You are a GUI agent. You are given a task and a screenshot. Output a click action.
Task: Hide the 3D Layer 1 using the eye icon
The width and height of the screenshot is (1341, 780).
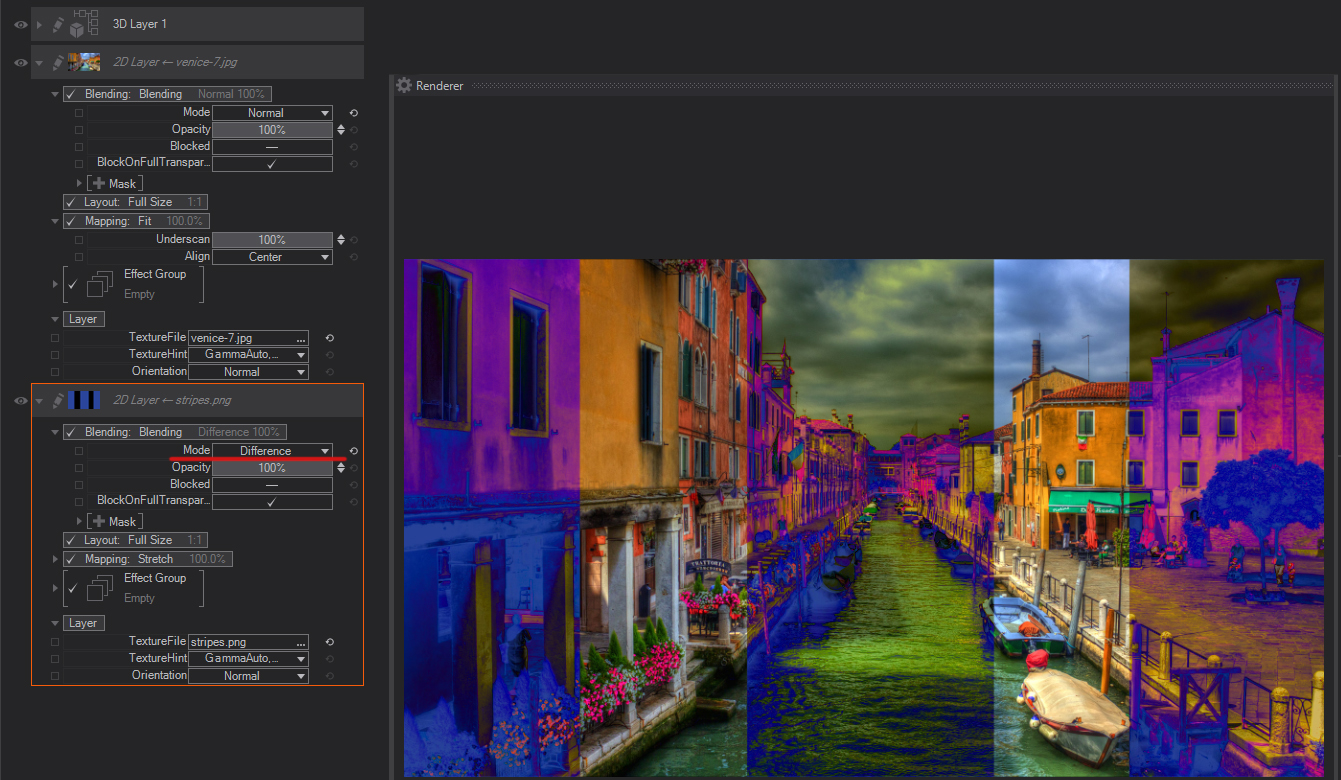[x=20, y=24]
